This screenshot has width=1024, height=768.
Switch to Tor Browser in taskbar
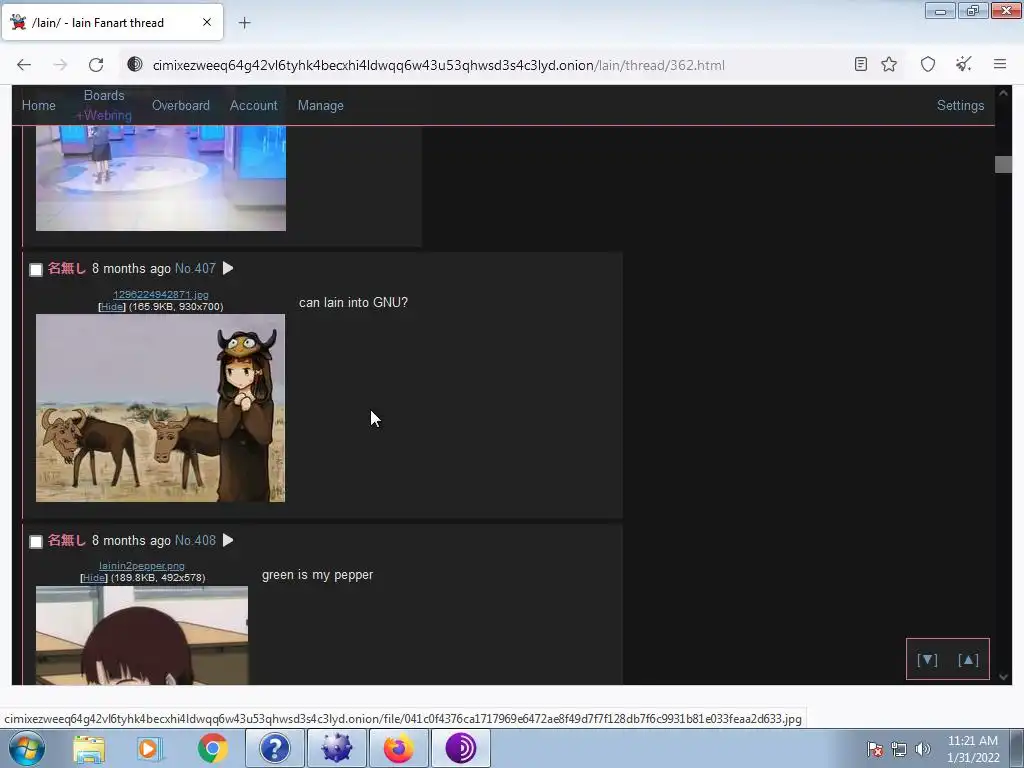[461, 748]
